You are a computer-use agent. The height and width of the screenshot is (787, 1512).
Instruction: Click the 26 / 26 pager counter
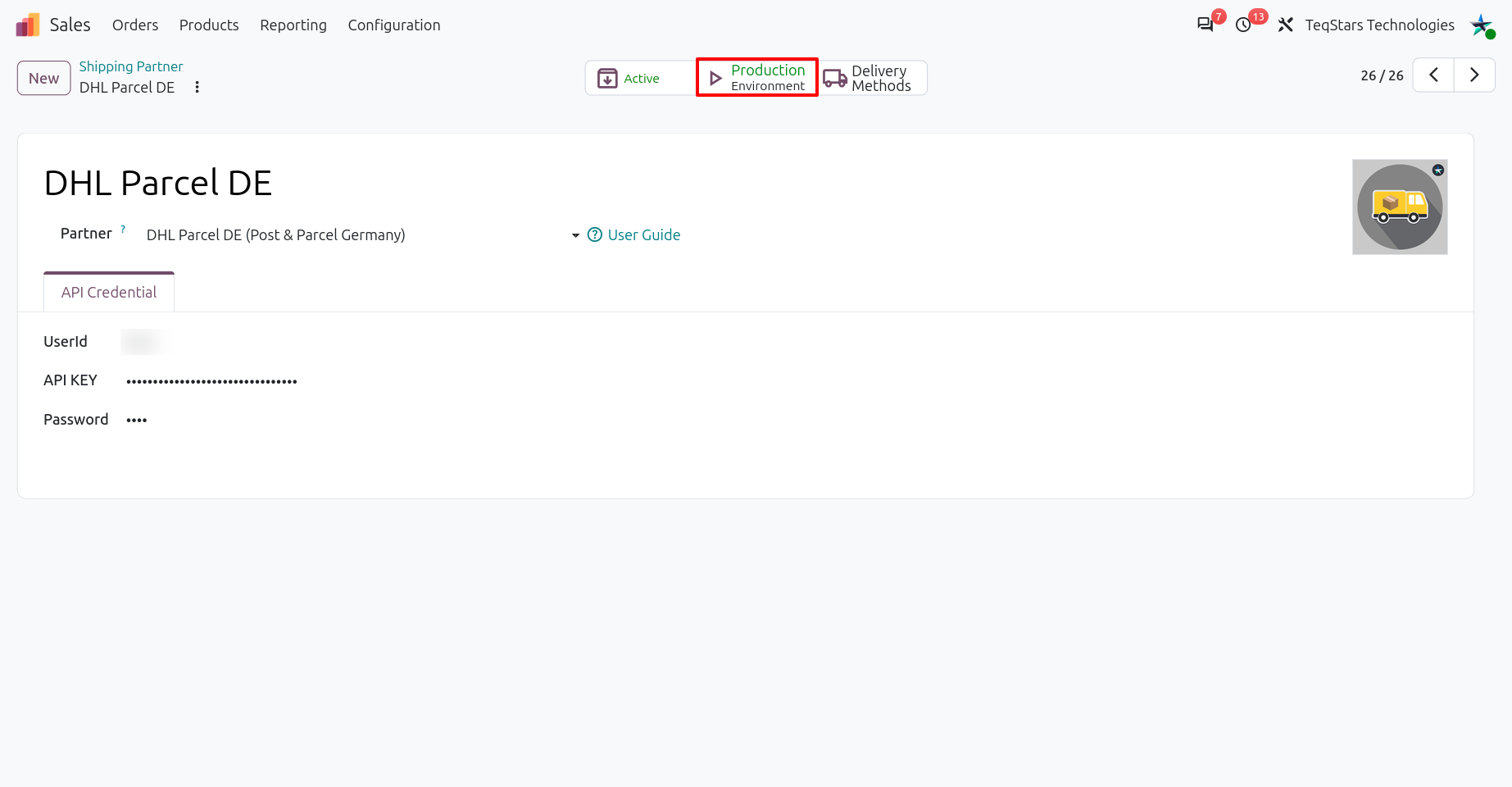(1382, 75)
